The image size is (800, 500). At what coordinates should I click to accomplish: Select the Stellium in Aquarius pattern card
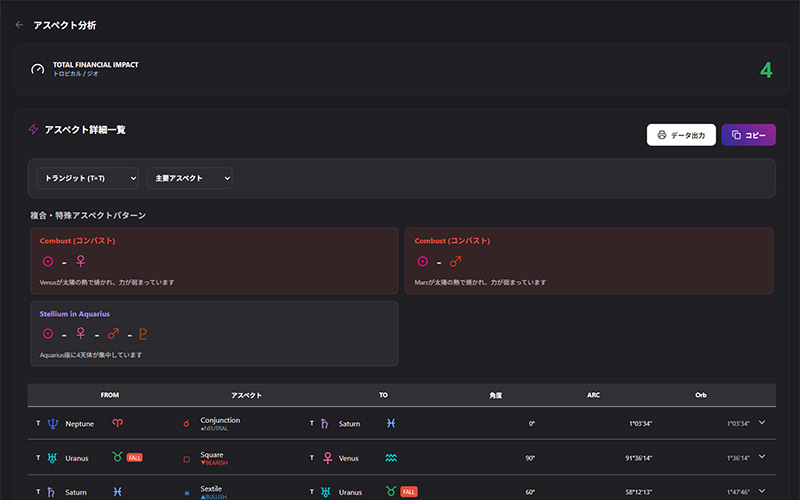pos(214,333)
